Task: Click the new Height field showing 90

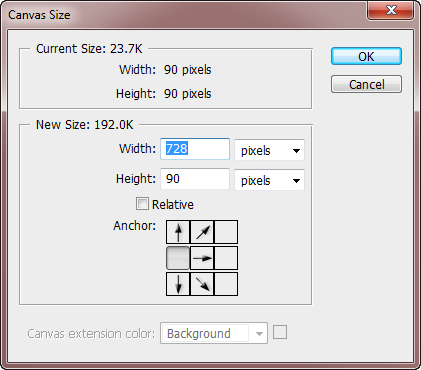Action: coord(195,179)
